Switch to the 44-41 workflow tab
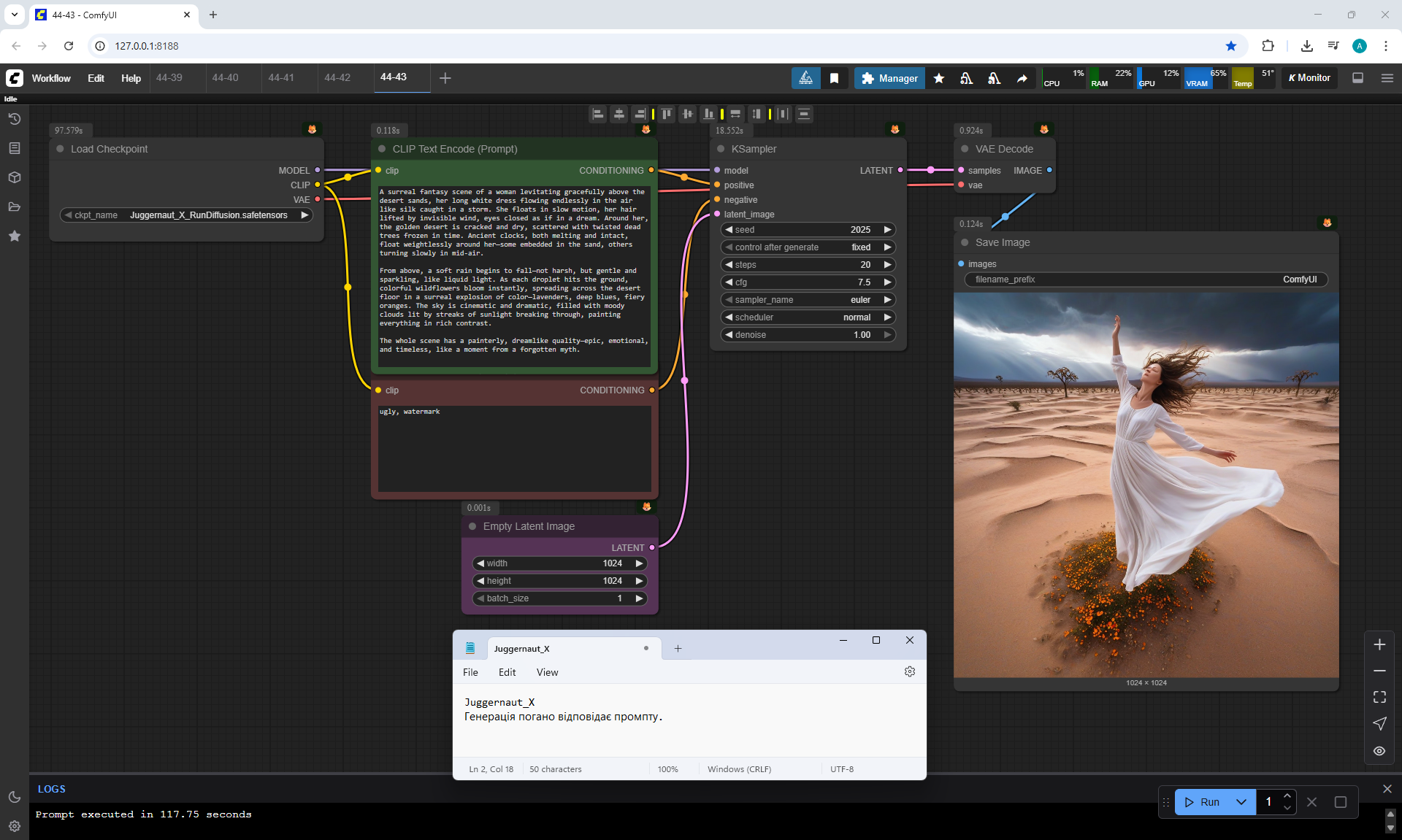 point(281,77)
